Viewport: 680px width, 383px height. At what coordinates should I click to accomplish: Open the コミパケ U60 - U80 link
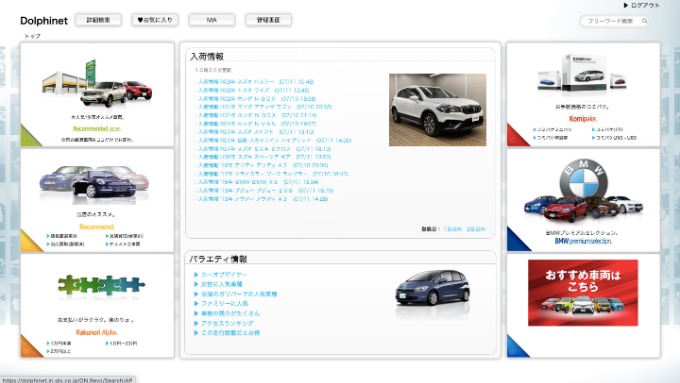click(616, 138)
